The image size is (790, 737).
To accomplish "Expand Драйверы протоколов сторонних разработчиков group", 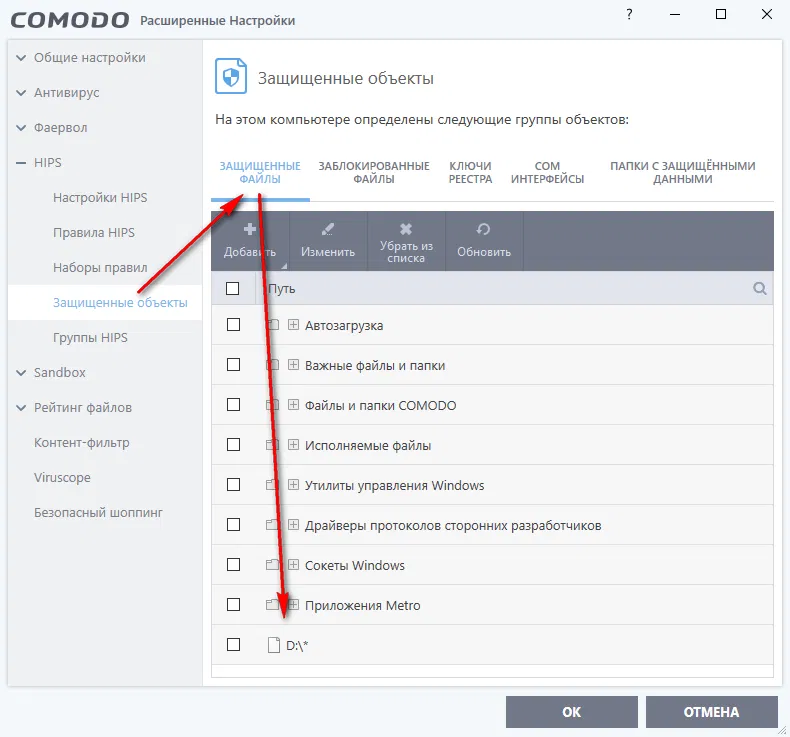I will (293, 524).
